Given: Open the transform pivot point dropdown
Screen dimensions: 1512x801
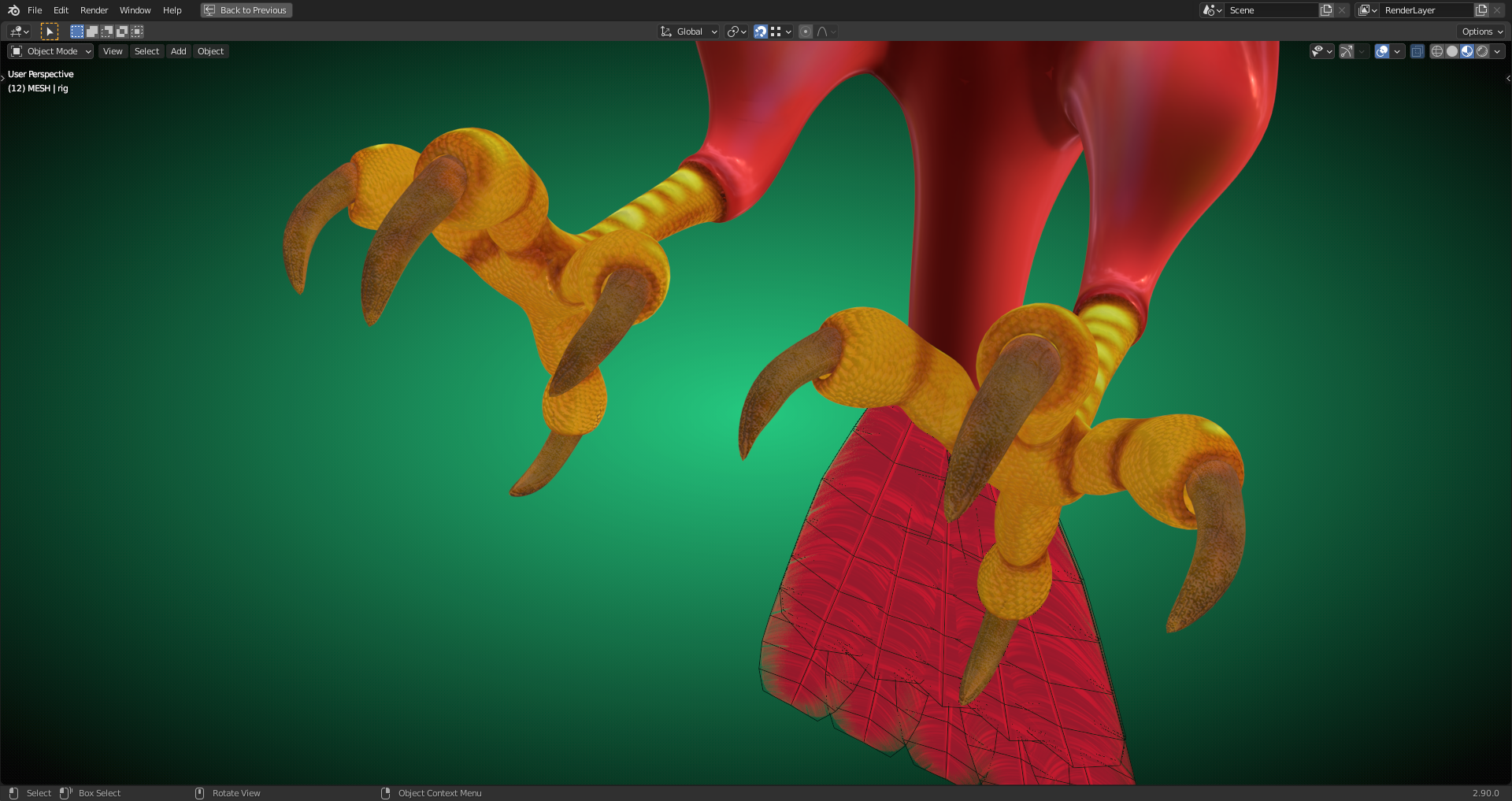Looking at the screenshot, I should pos(736,32).
